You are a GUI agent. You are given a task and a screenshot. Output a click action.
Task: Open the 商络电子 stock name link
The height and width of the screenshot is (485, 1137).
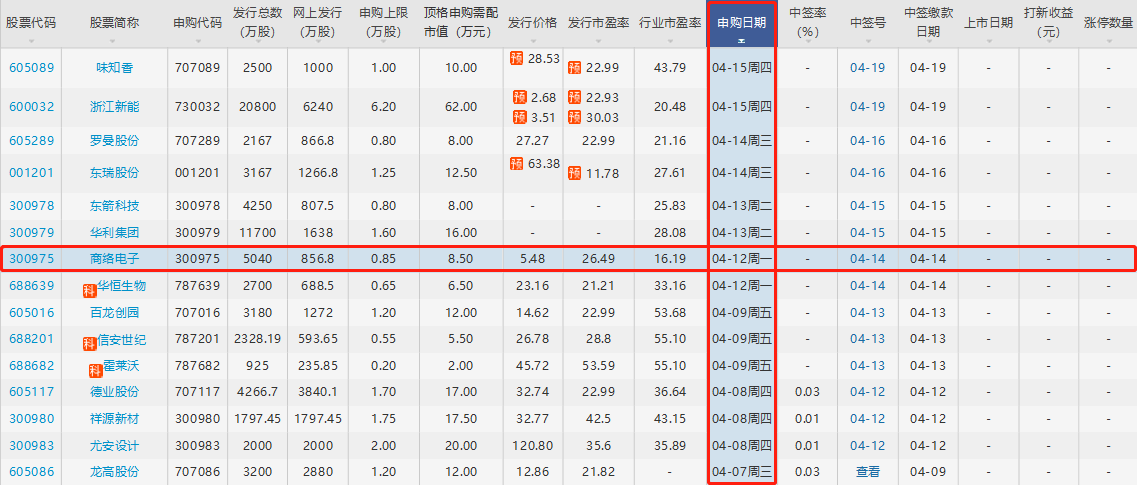pyautogui.click(x=115, y=258)
